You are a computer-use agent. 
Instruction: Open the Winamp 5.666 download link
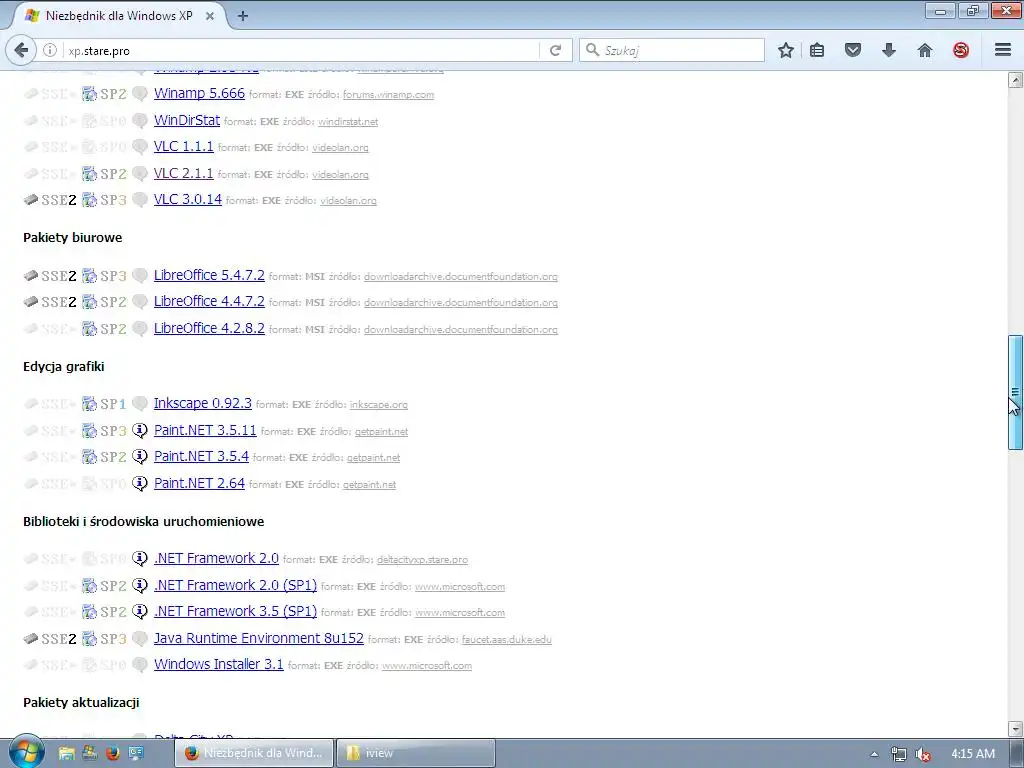[x=199, y=93]
